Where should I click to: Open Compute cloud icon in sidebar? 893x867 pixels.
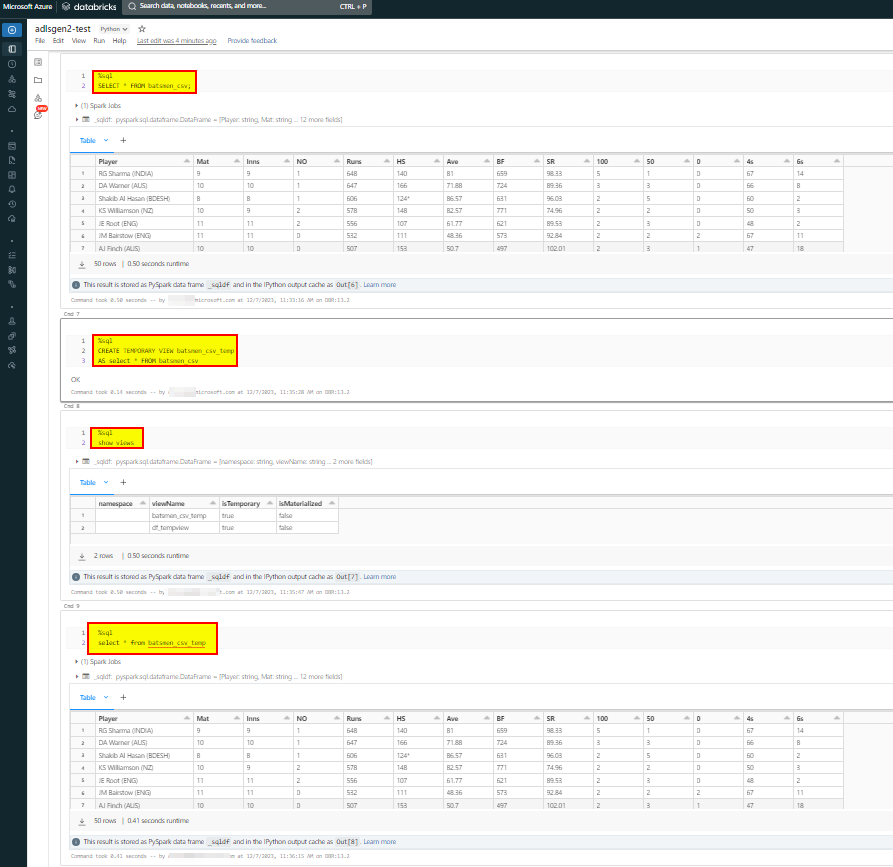click(x=12, y=109)
